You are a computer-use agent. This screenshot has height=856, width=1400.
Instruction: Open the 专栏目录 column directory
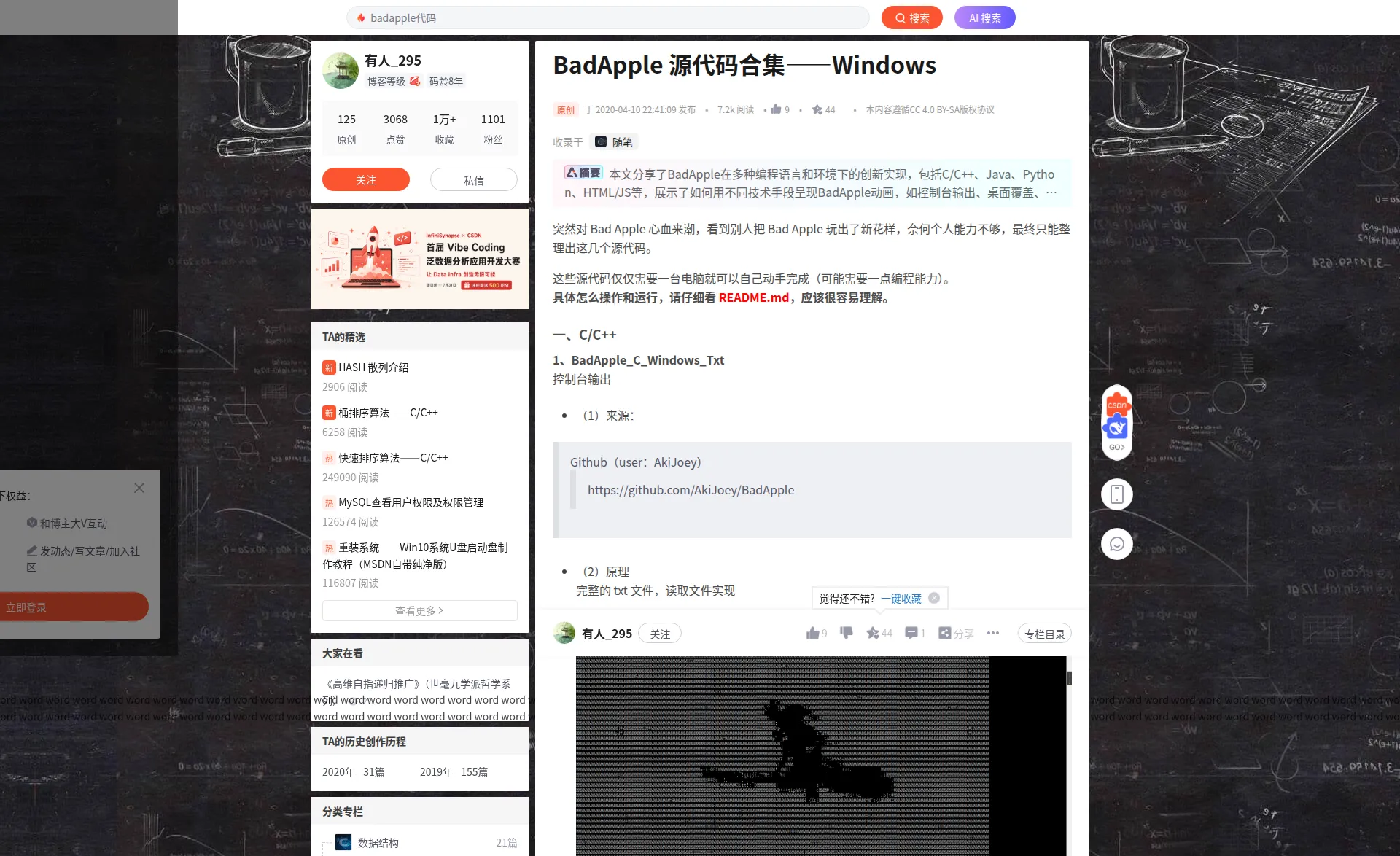tap(1045, 634)
